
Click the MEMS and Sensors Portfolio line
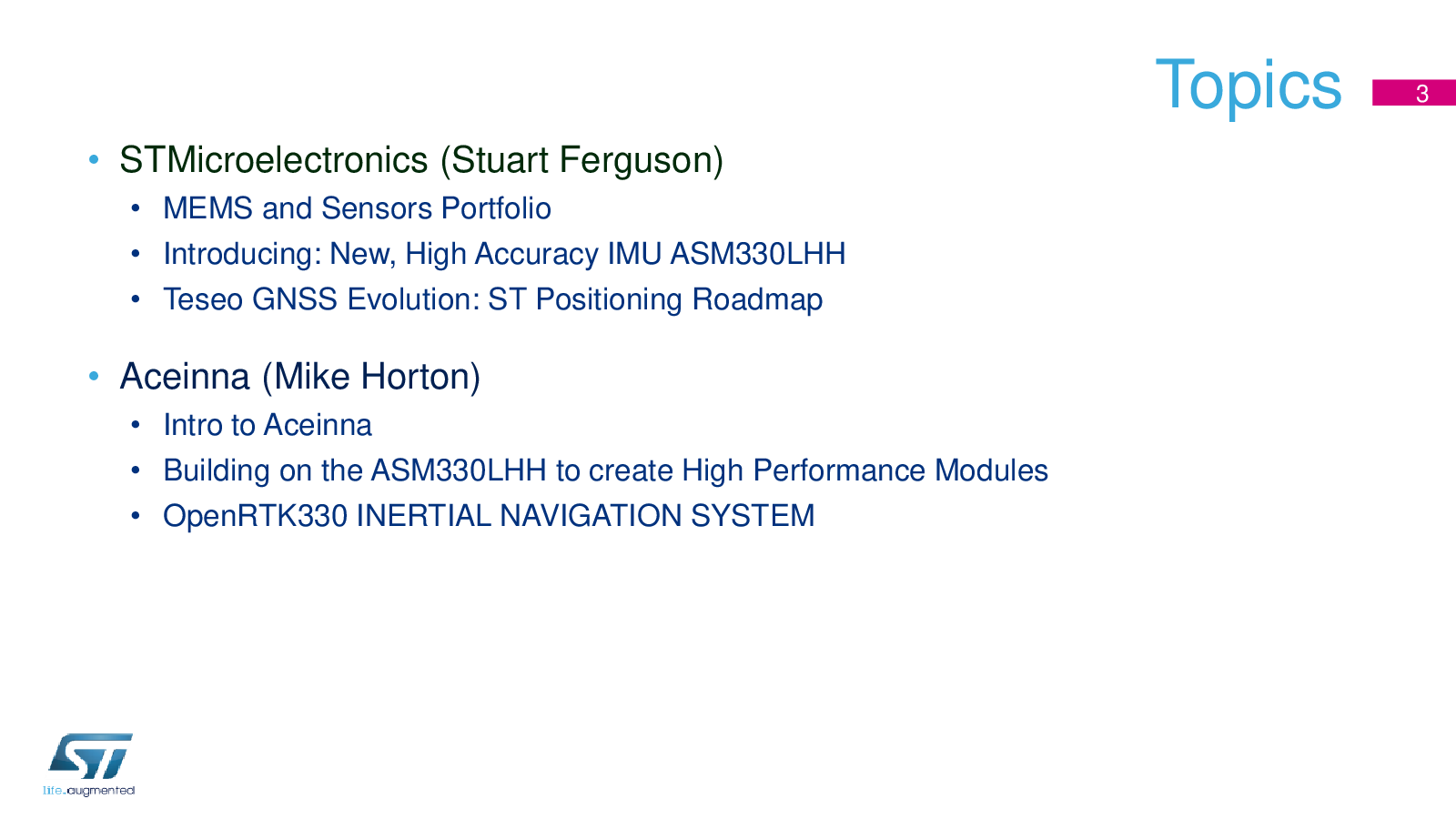tap(357, 208)
